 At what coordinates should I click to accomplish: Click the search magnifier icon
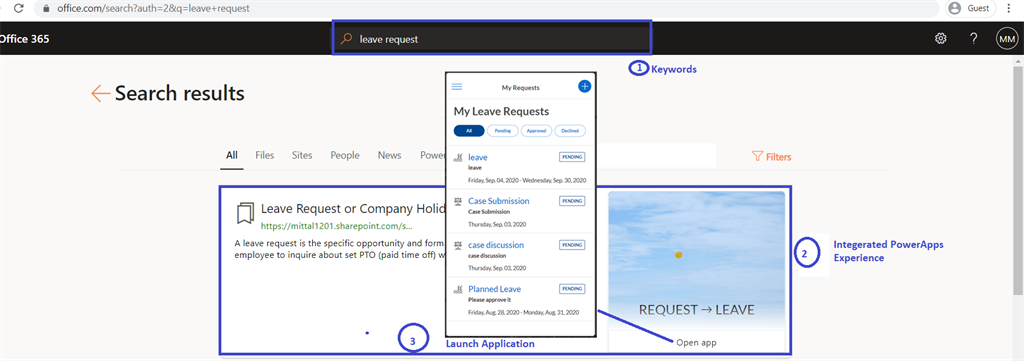coord(347,39)
